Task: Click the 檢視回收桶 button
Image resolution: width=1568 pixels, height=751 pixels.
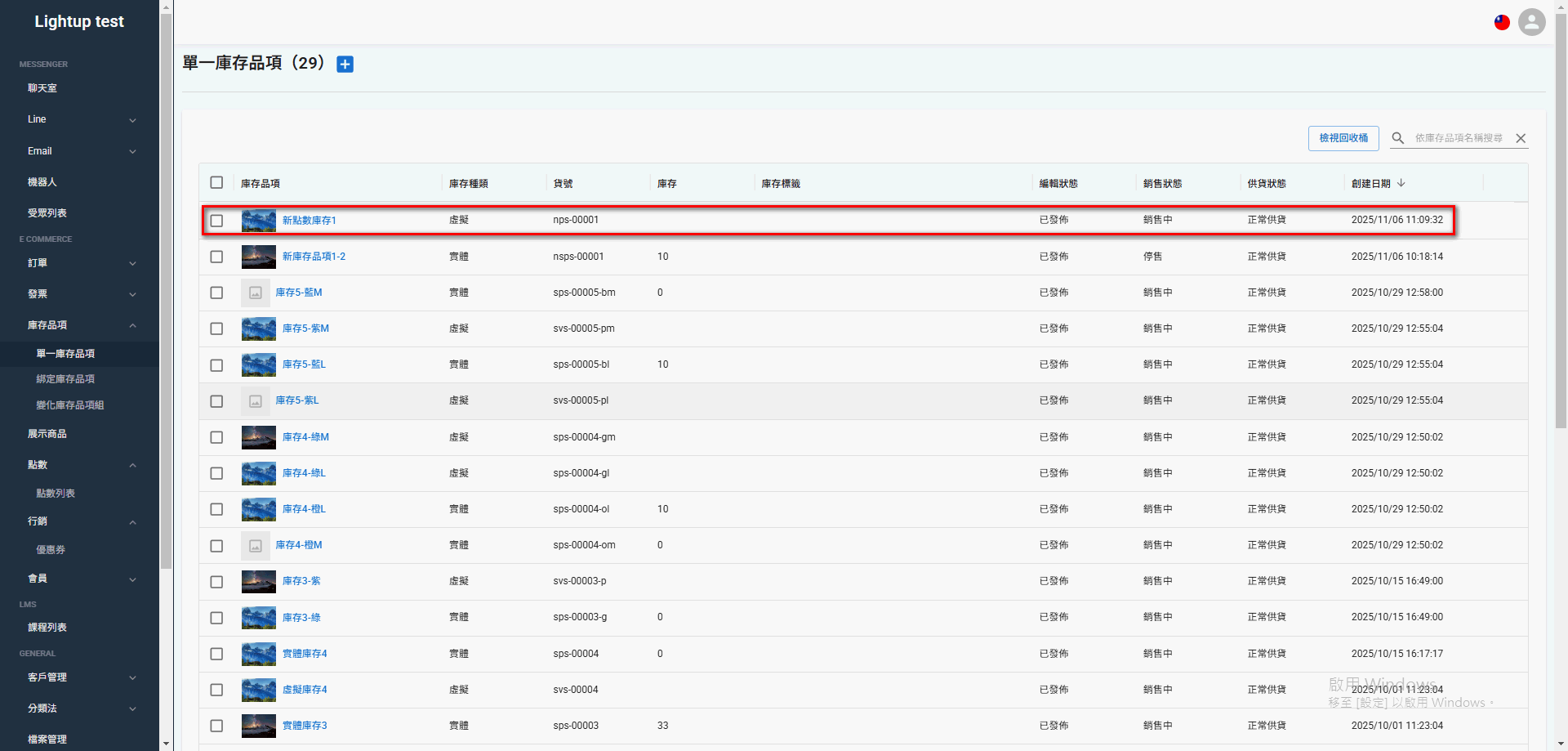Action: tap(1343, 138)
